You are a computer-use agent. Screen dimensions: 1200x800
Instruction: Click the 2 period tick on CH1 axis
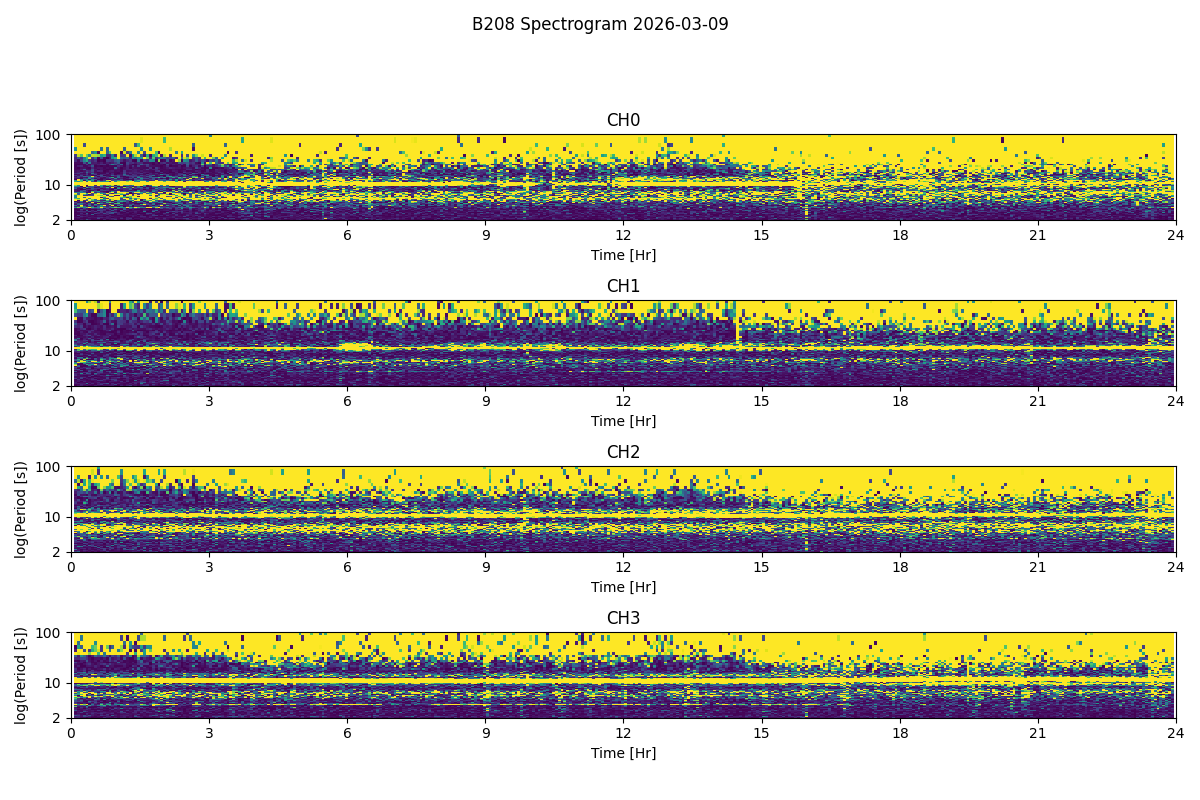coord(56,386)
